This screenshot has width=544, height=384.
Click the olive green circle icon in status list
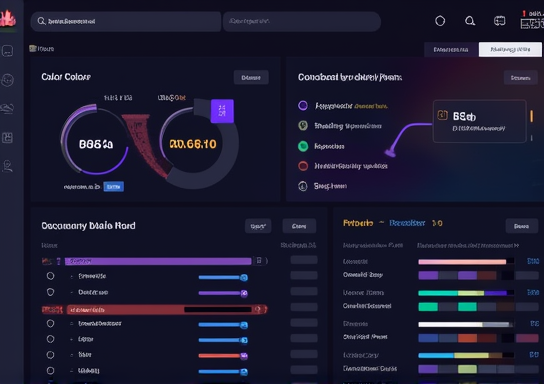[x=303, y=126]
